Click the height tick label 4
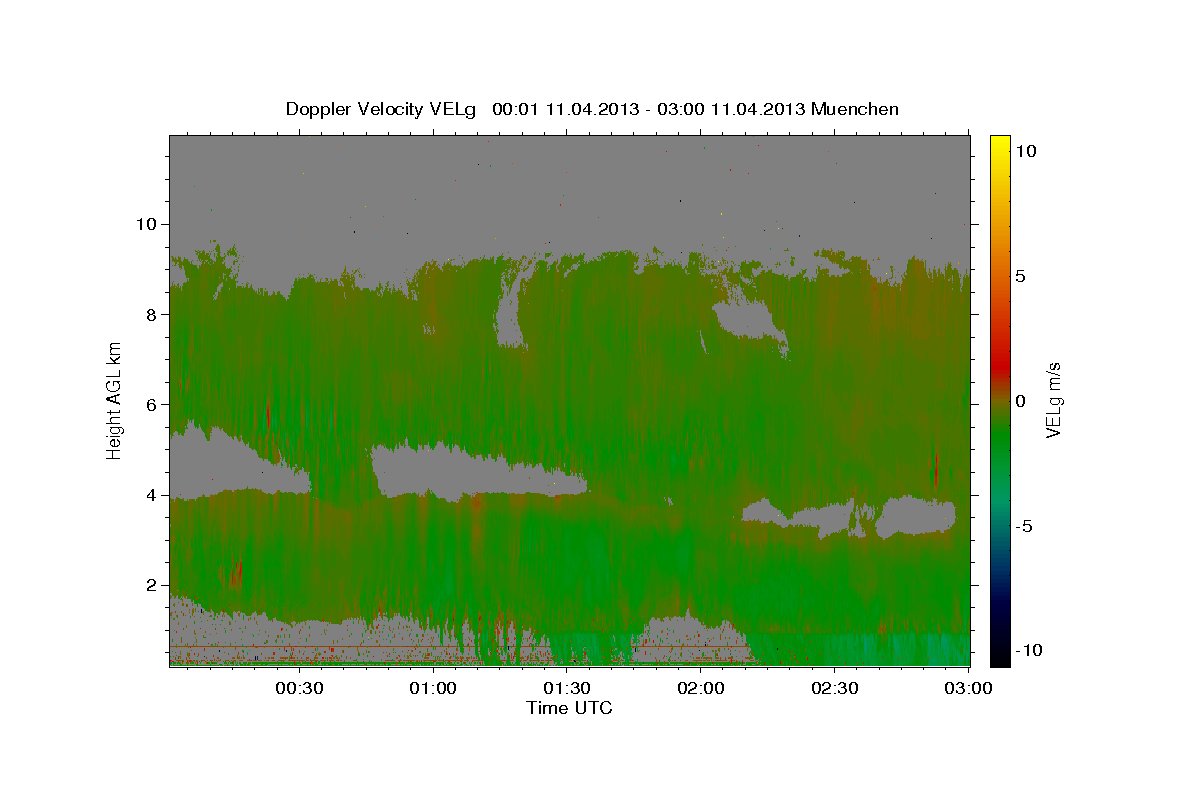This screenshot has width=1200, height=800. [154, 494]
